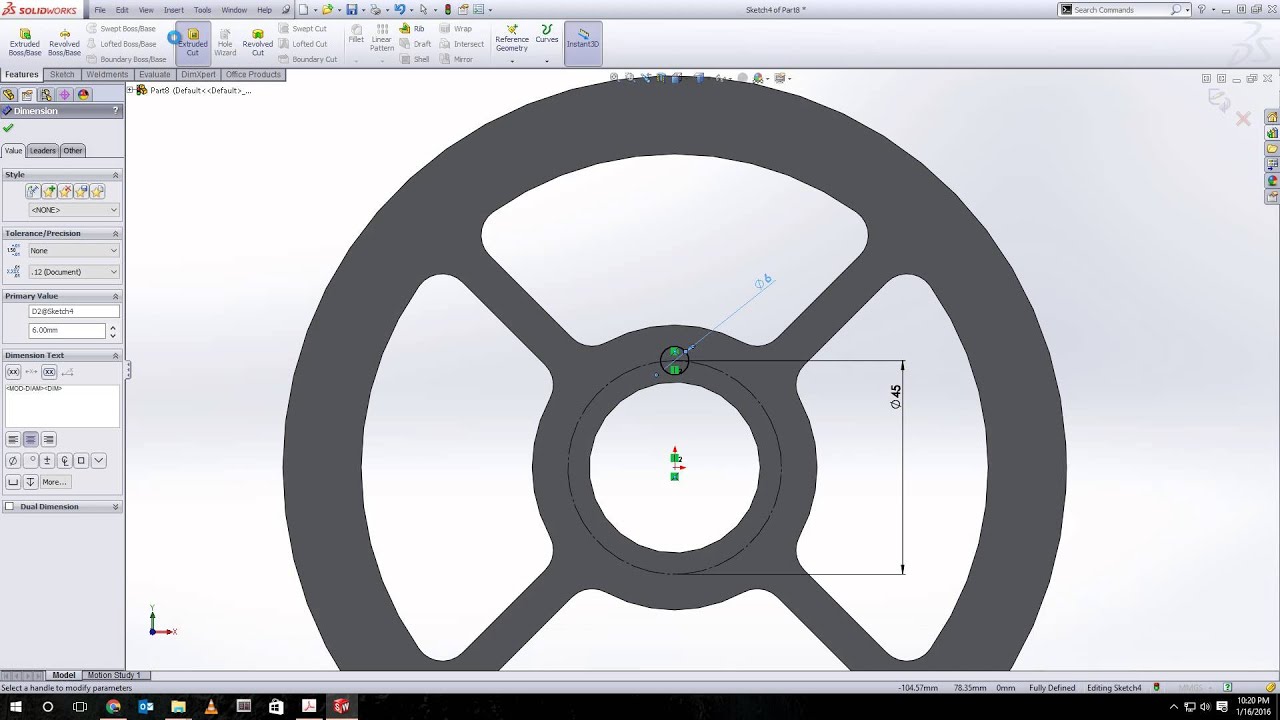Select the Extruded Boss/Base tool

click(25, 41)
